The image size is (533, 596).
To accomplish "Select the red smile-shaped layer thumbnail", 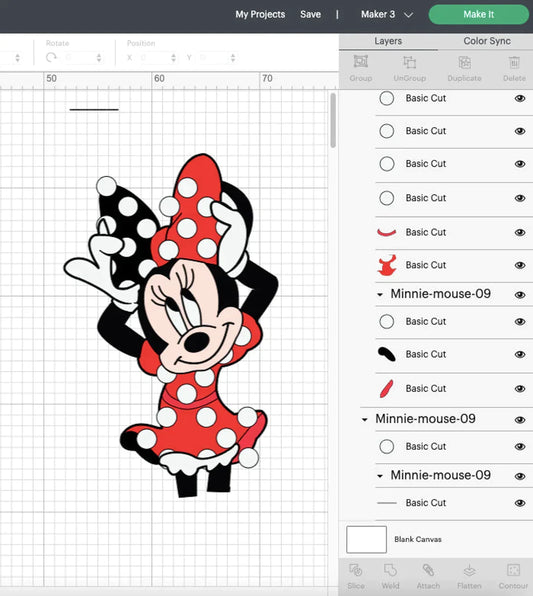I will (387, 232).
